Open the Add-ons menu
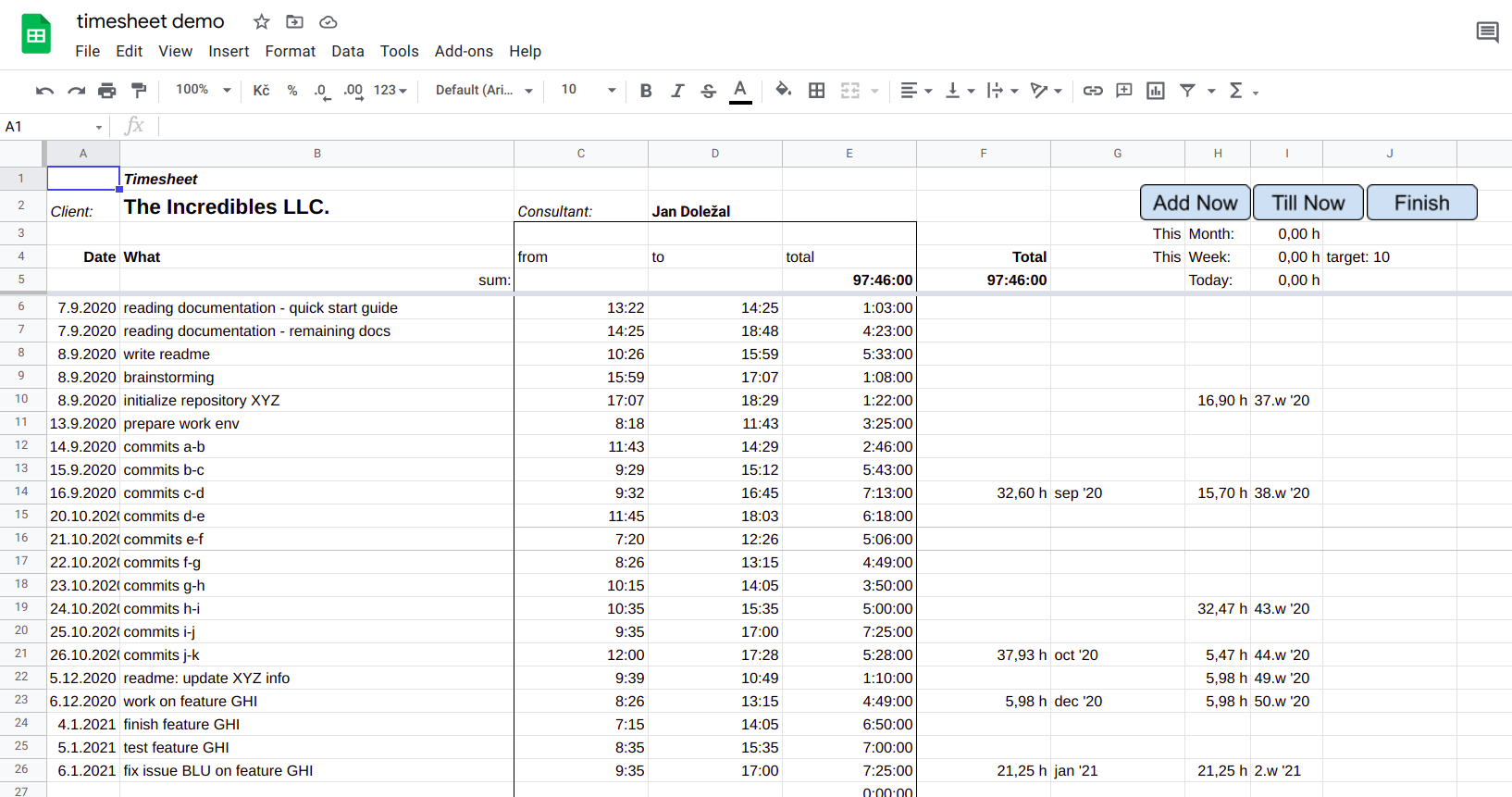The image size is (1512, 797). click(x=464, y=51)
